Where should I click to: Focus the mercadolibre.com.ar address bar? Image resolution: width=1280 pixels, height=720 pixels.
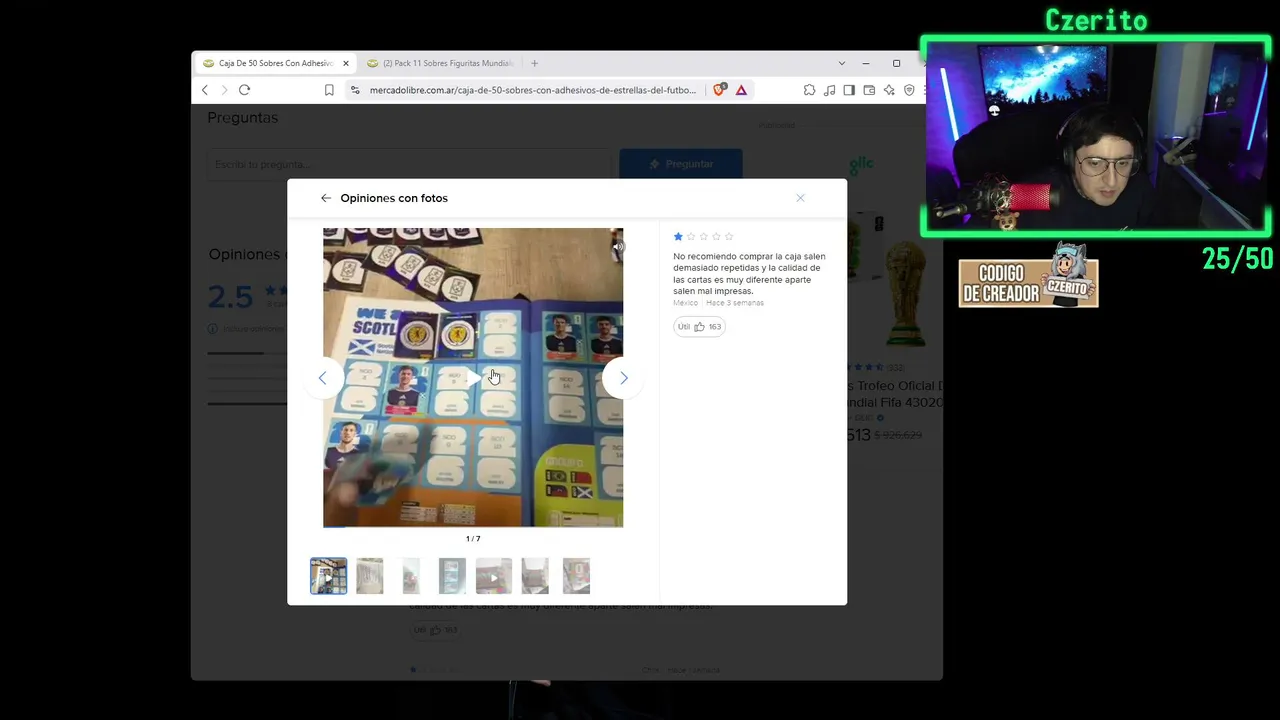(x=532, y=90)
